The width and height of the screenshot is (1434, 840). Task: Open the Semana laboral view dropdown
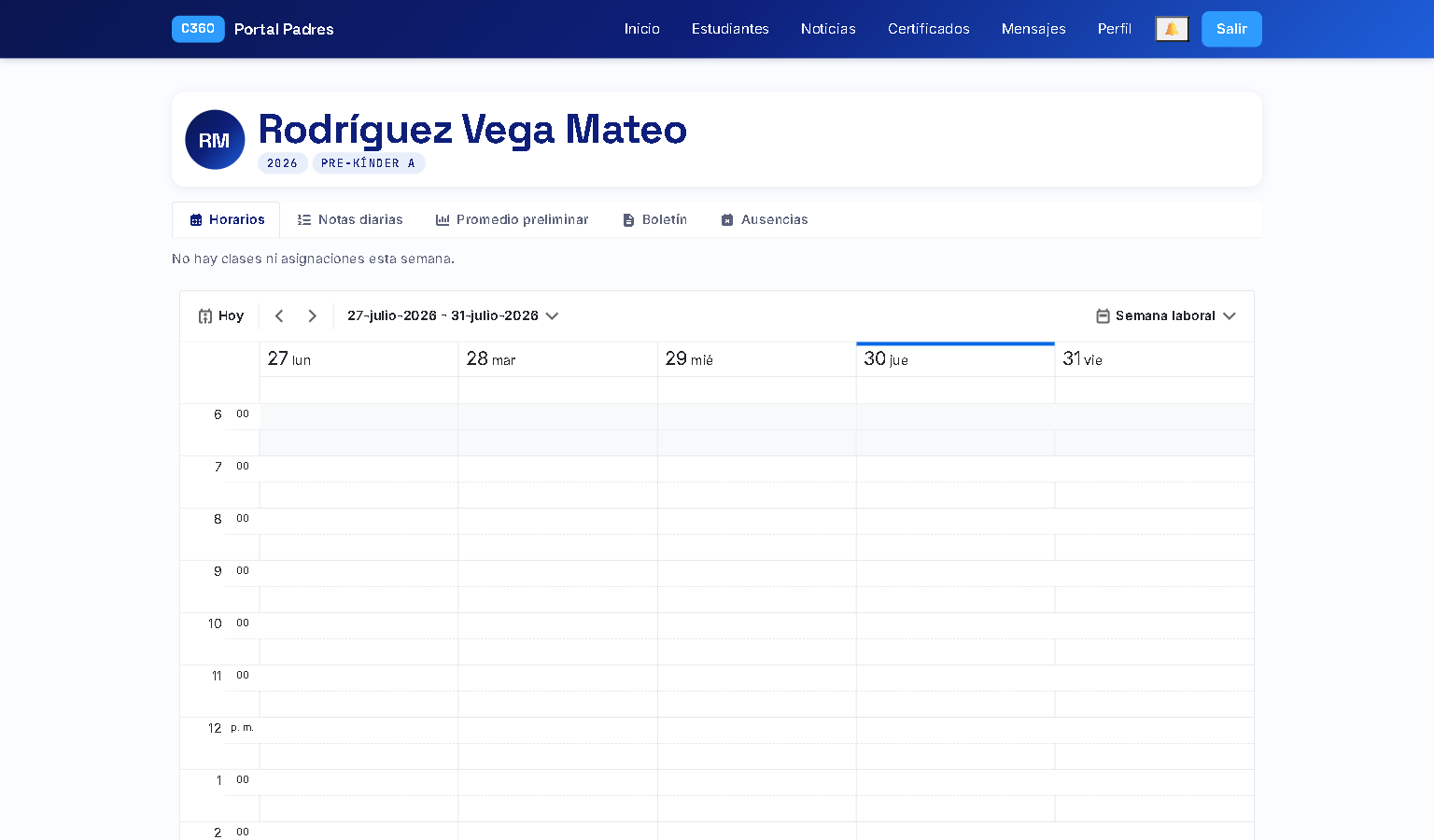click(x=1166, y=316)
